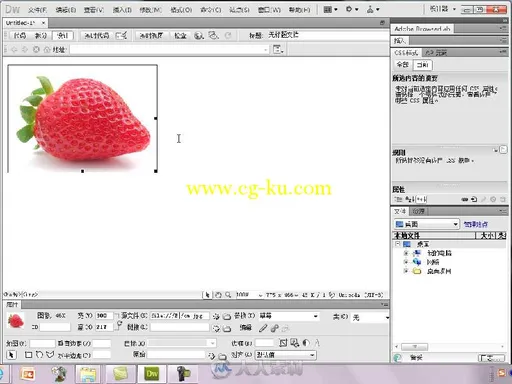The height and width of the screenshot is (384, 512).
Task: Click the Live Code options icon
Action: tap(121, 35)
